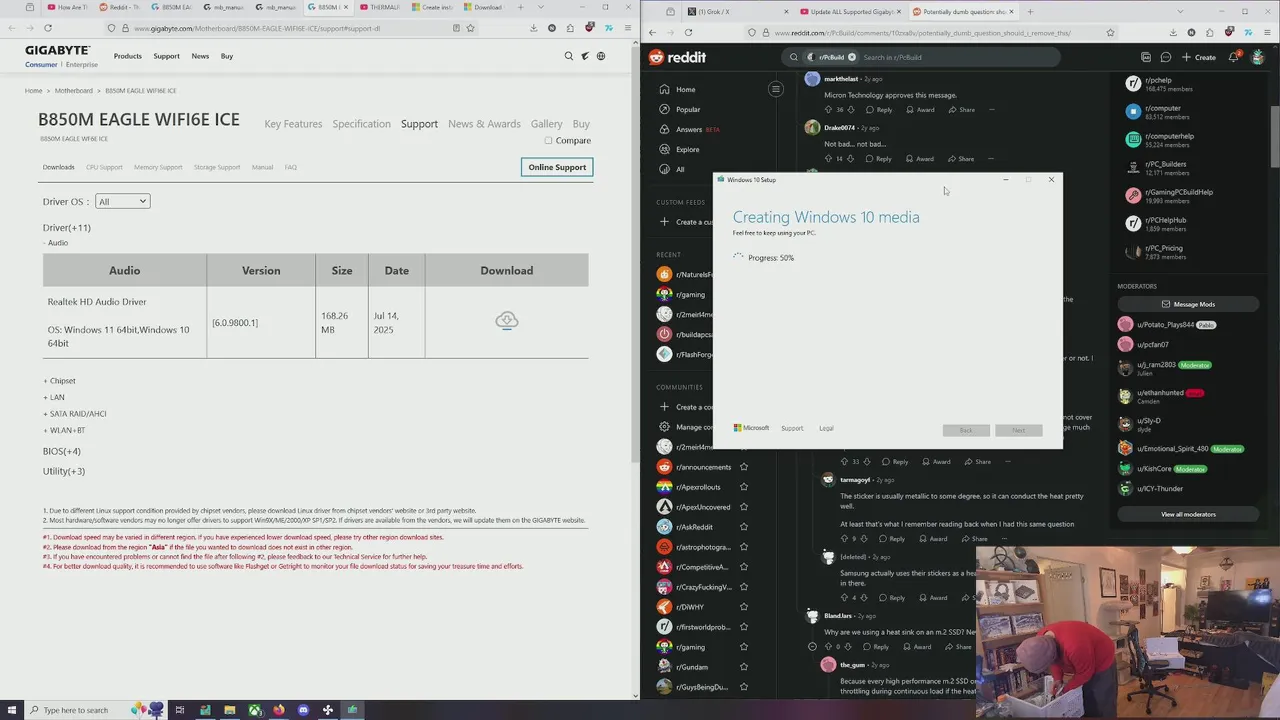Expand the SATA RAID/AHCI section

click(x=74, y=413)
